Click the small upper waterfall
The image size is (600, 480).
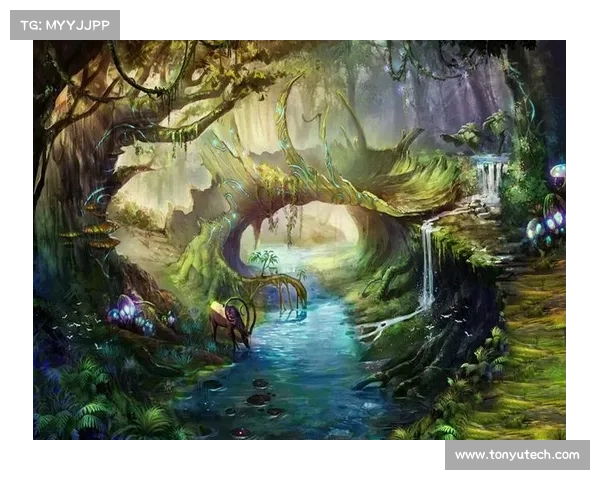tap(489, 180)
